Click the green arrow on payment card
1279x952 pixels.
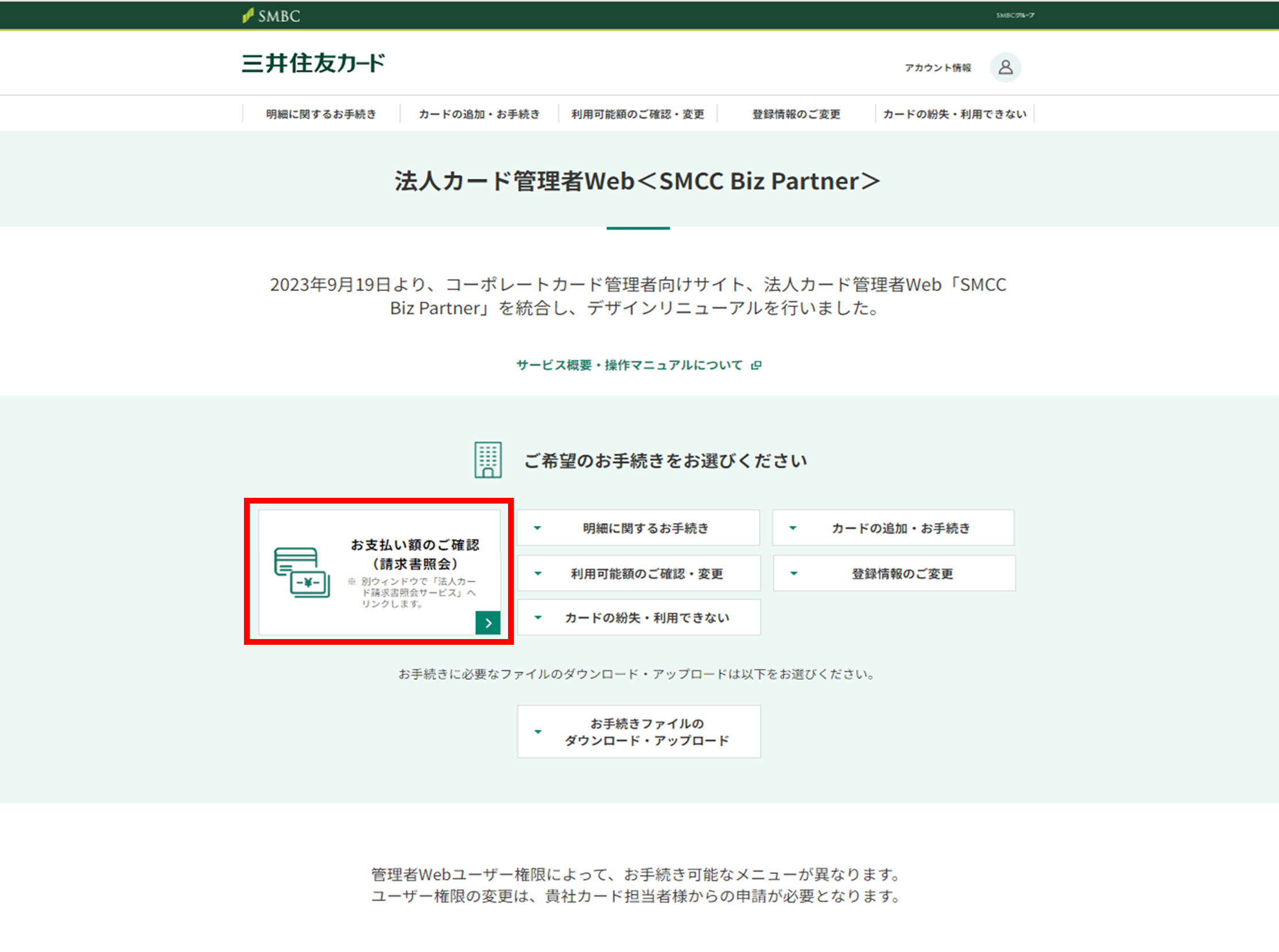coord(487,622)
